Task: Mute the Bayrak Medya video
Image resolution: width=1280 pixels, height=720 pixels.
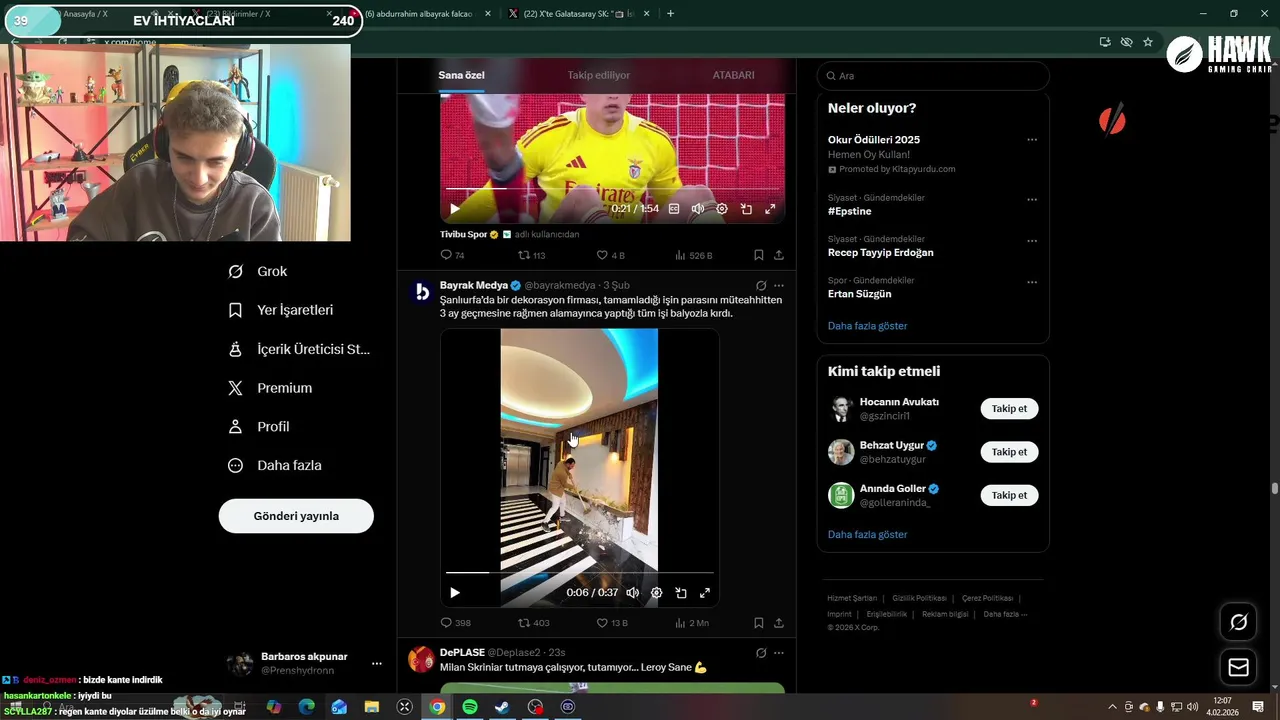Action: 632,593
